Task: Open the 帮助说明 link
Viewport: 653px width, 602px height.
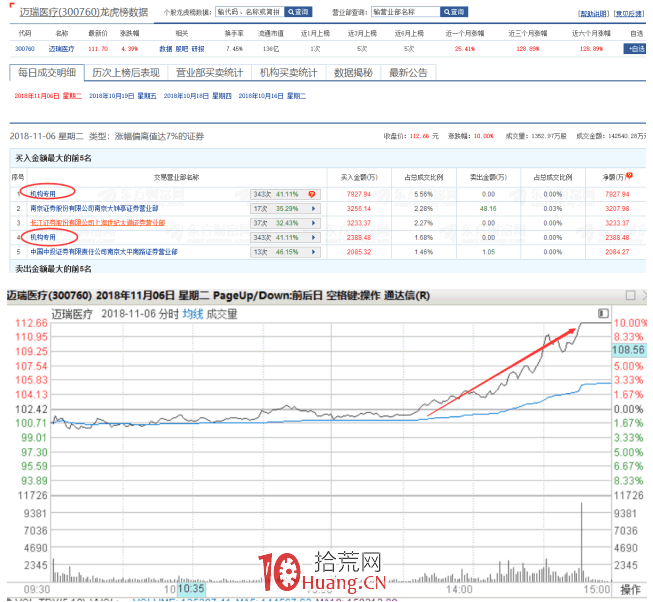Action: [x=593, y=14]
